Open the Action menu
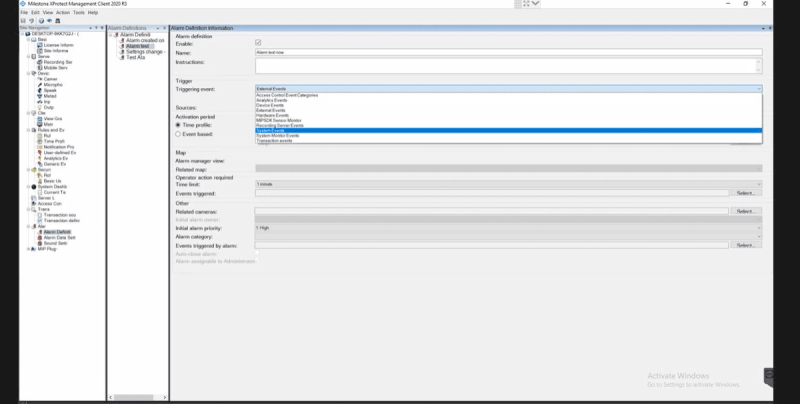This screenshot has width=800, height=404. coord(63,12)
